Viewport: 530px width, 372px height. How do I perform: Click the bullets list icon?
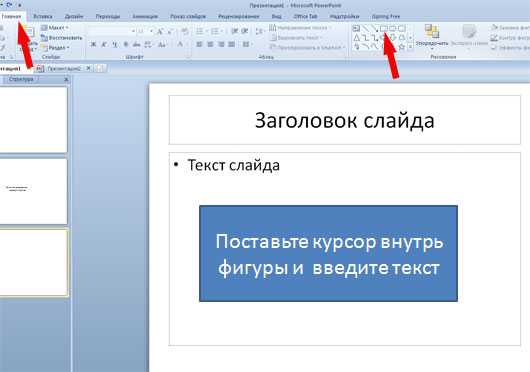tap(200, 31)
